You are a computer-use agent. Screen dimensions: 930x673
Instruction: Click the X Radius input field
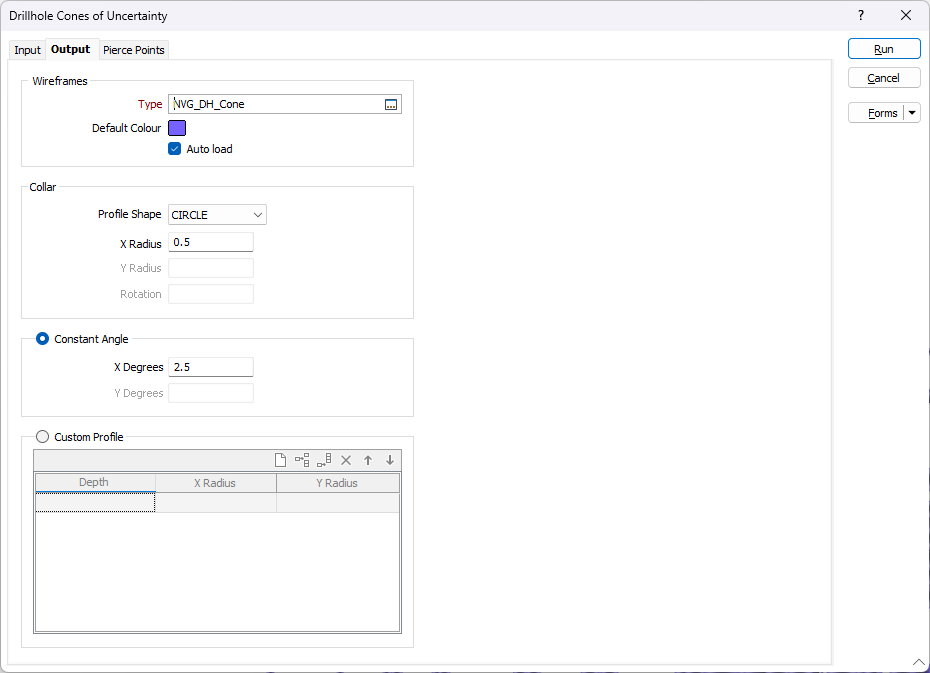pos(211,243)
